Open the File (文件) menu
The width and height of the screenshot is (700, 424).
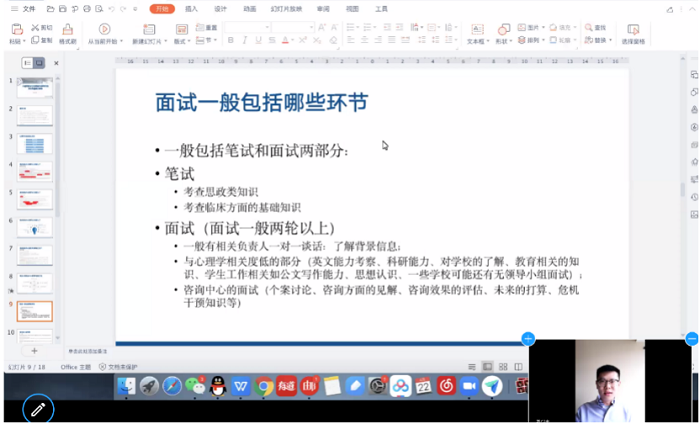tap(28, 8)
